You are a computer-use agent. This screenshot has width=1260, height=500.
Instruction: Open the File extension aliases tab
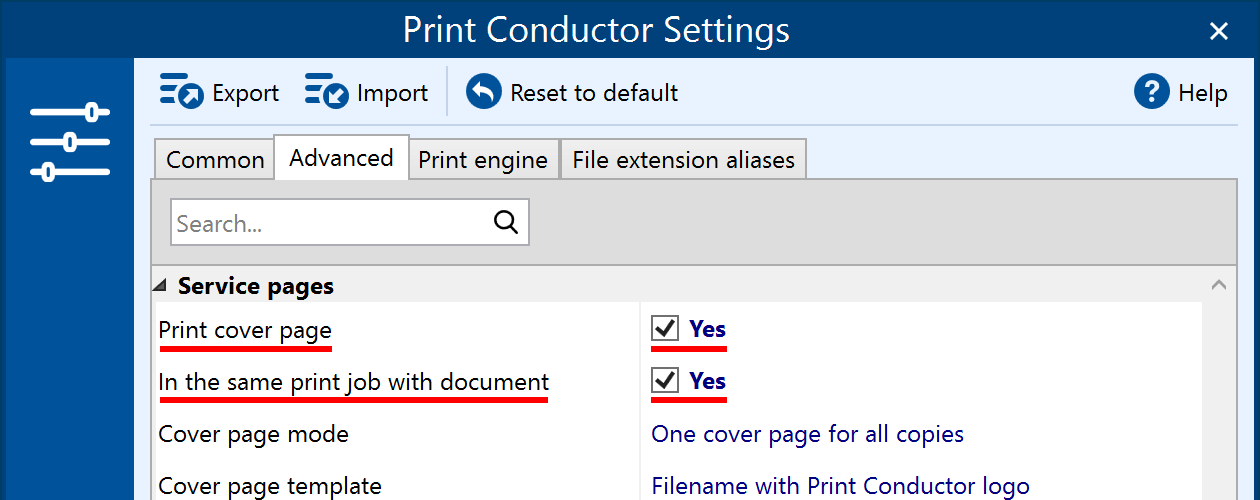click(684, 160)
